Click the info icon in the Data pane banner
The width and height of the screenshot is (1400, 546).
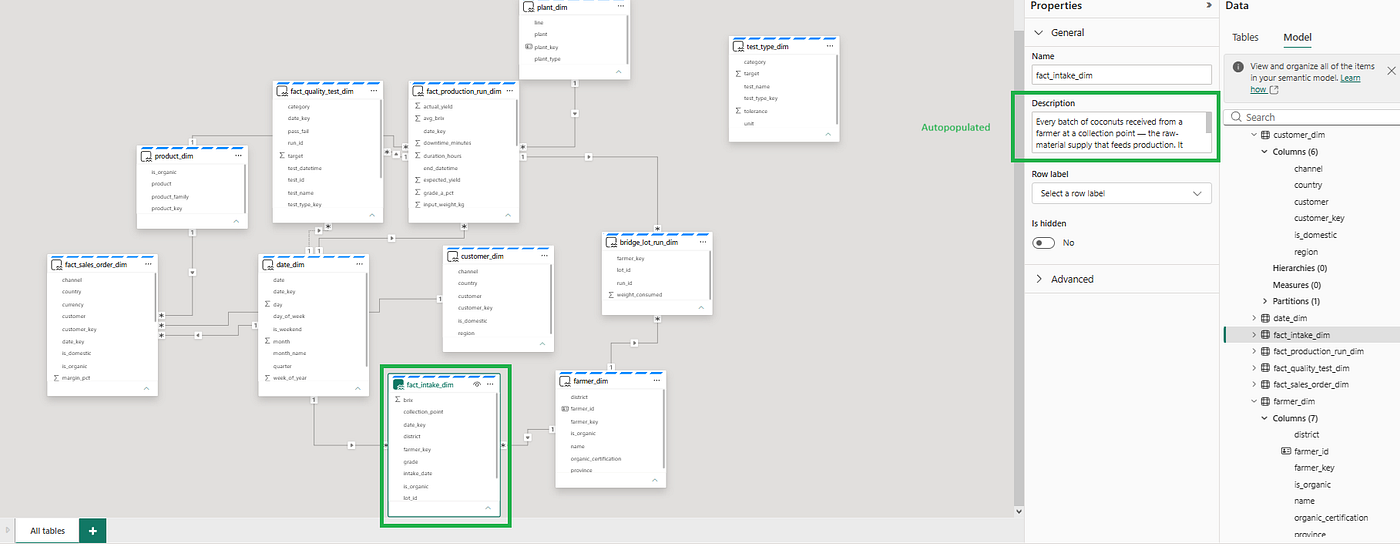[x=1238, y=67]
